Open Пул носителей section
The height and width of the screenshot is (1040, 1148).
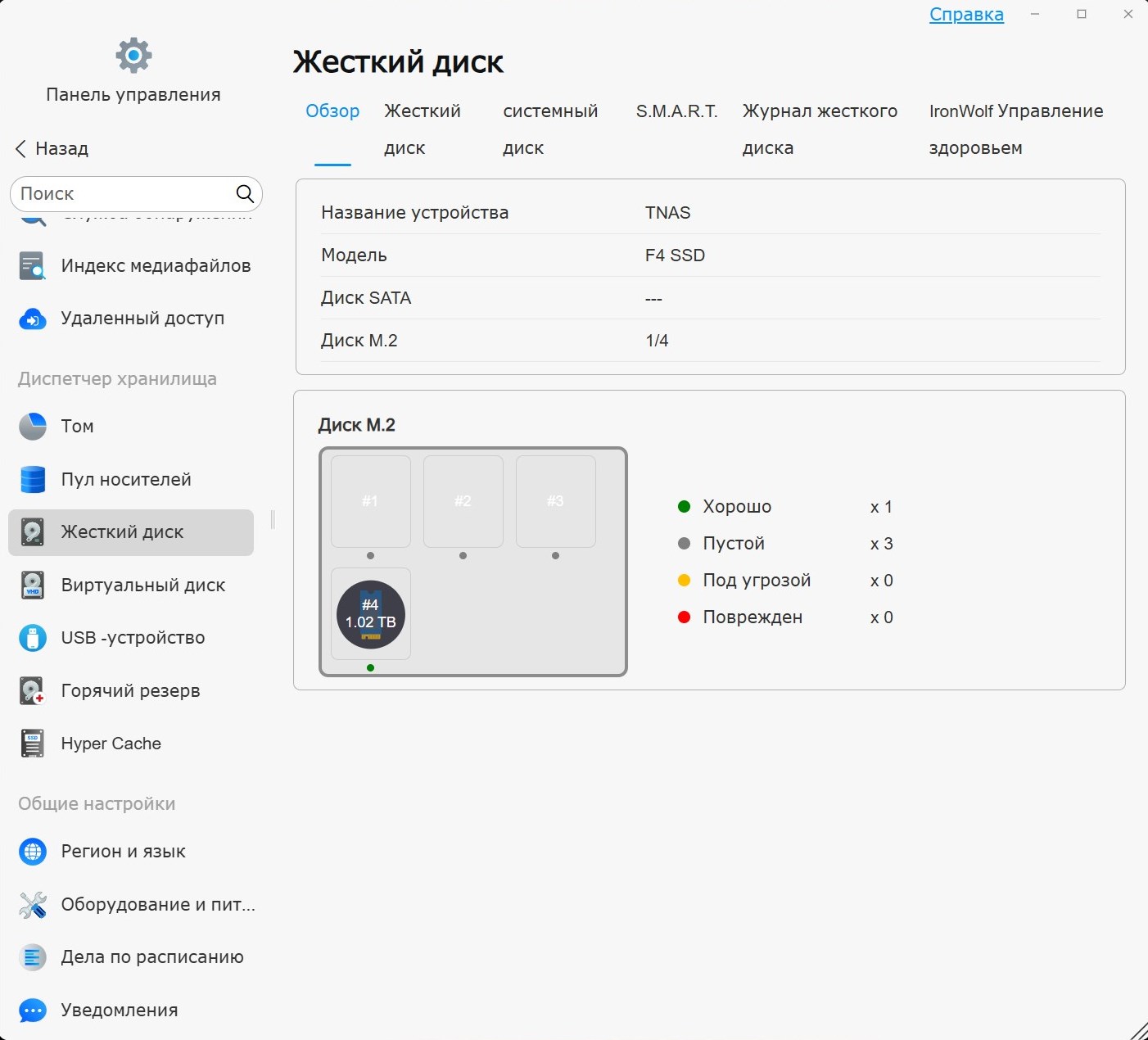[131, 480]
